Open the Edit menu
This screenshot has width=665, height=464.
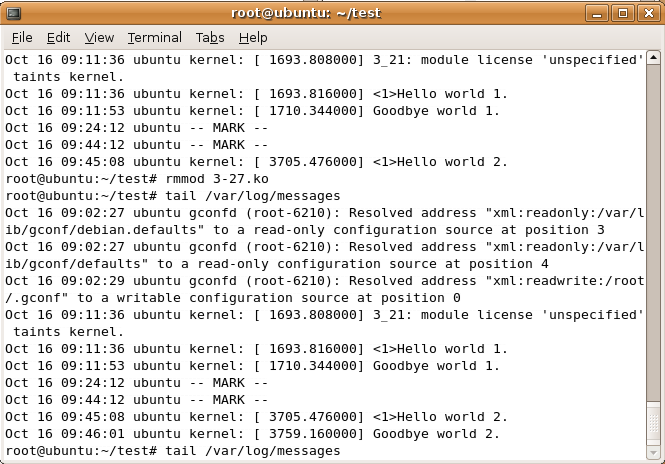(58, 38)
